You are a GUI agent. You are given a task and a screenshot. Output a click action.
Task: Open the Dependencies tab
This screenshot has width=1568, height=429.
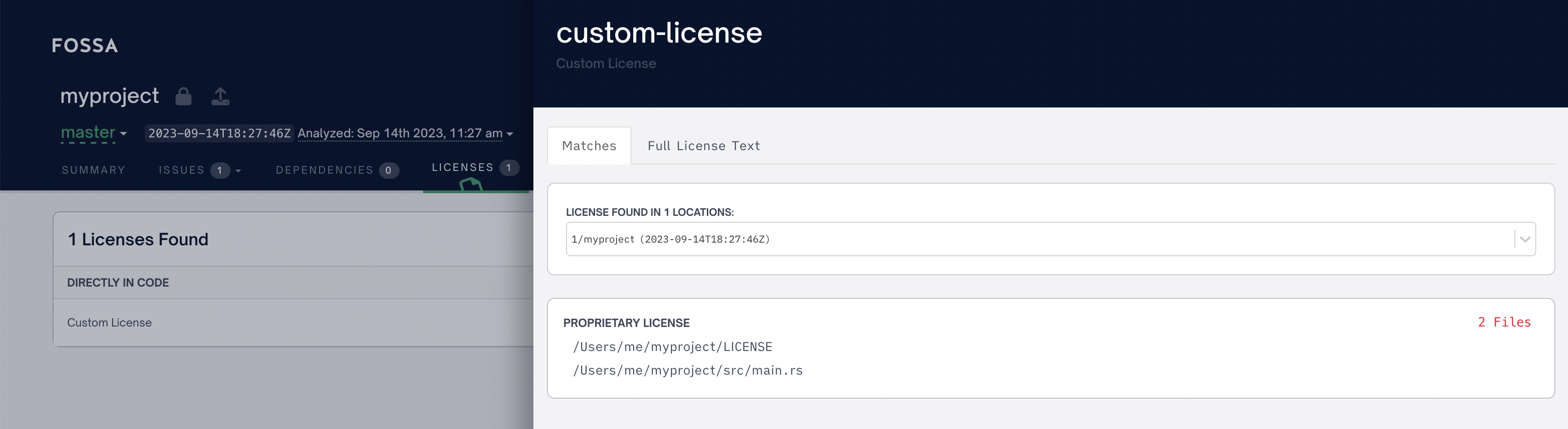pos(337,170)
